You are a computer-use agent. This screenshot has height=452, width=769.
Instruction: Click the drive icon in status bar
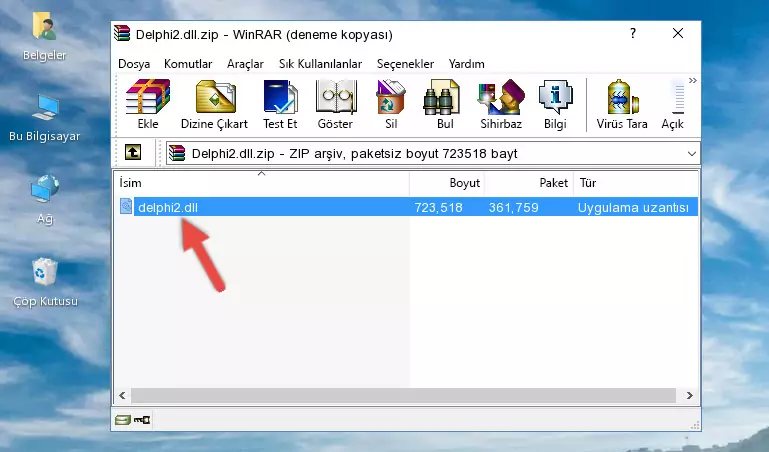click(123, 420)
